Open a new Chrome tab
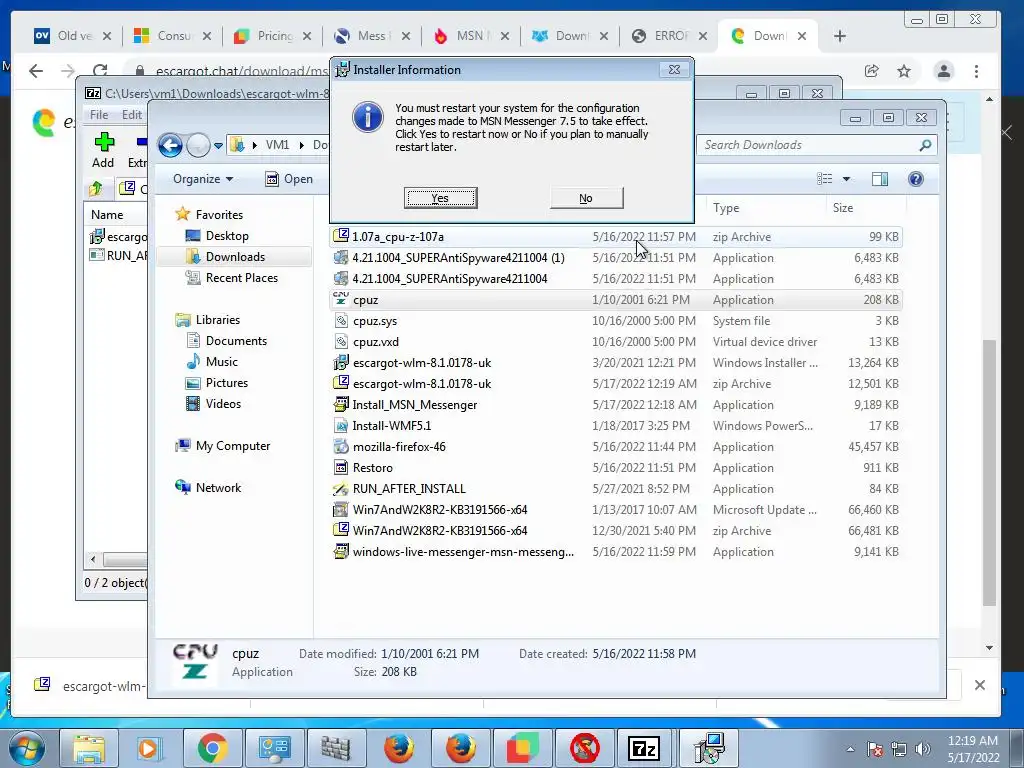1024x768 pixels. coord(840,36)
